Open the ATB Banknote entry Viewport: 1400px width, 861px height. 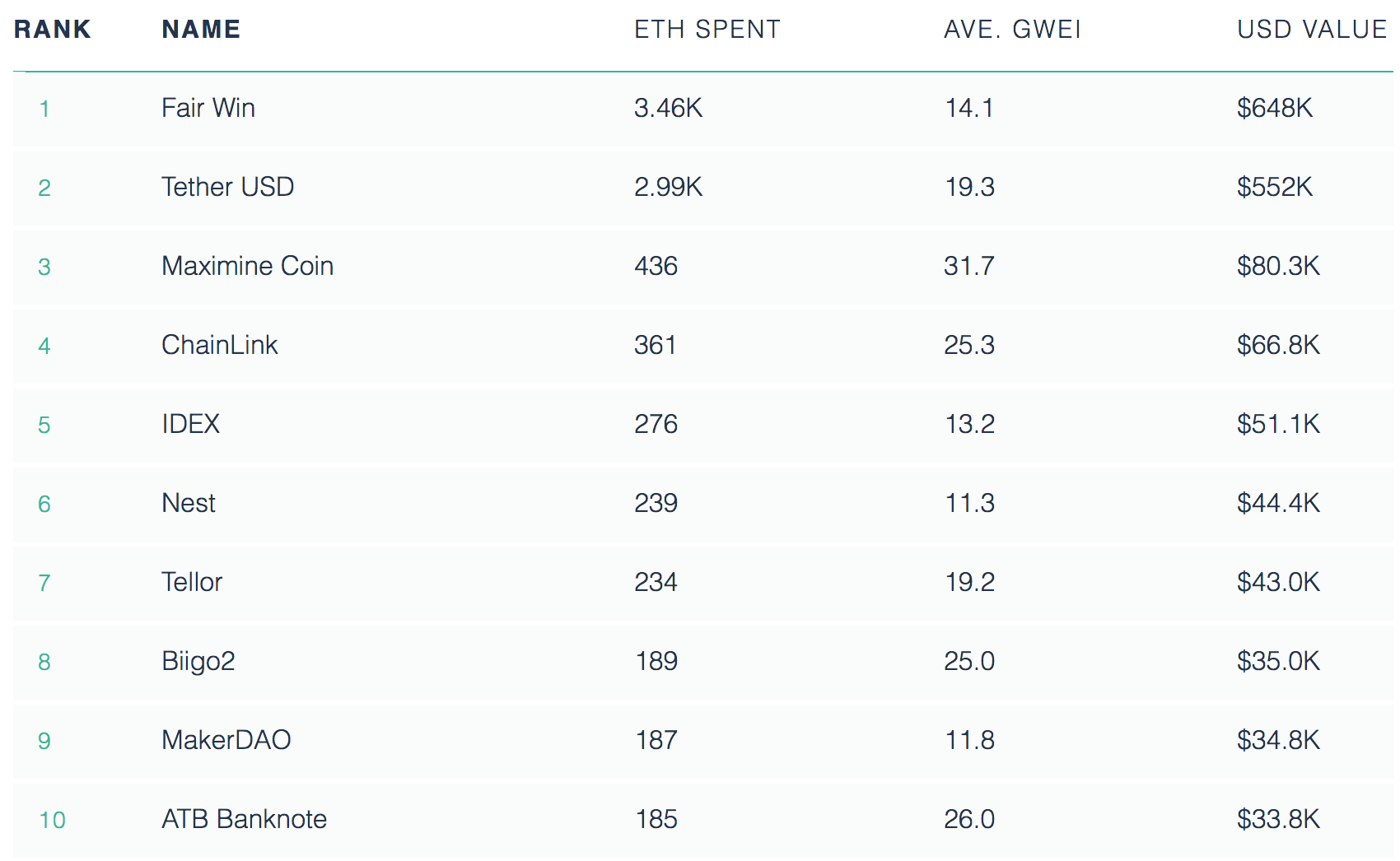[x=244, y=819]
